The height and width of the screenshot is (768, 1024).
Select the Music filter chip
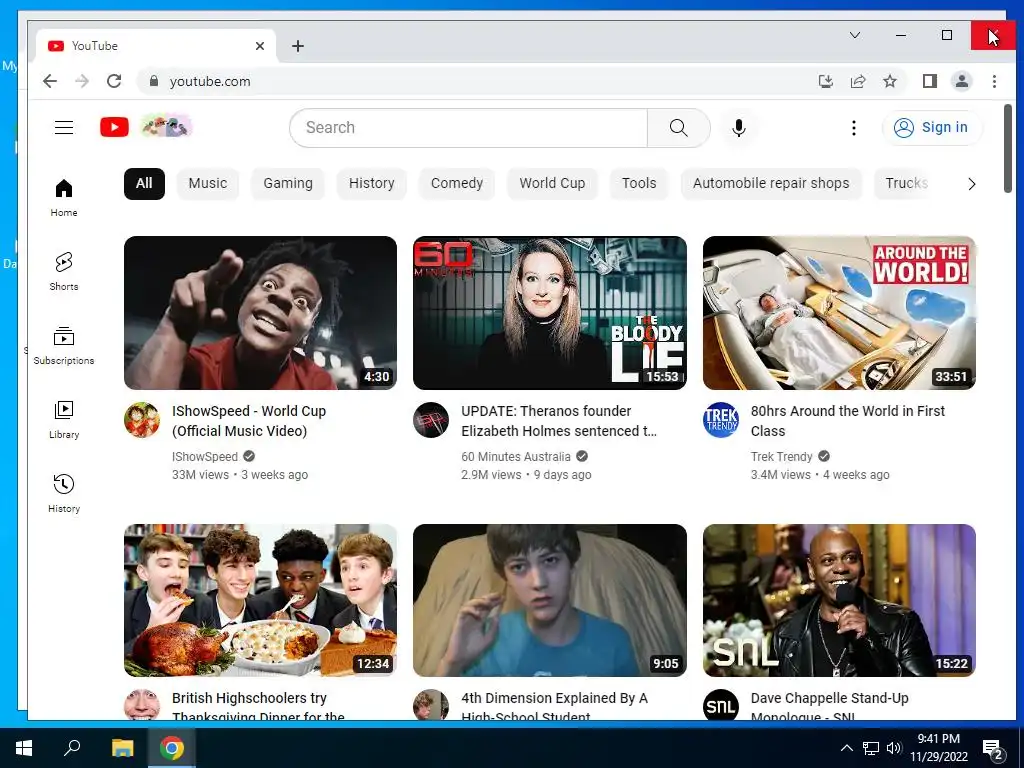(x=208, y=184)
